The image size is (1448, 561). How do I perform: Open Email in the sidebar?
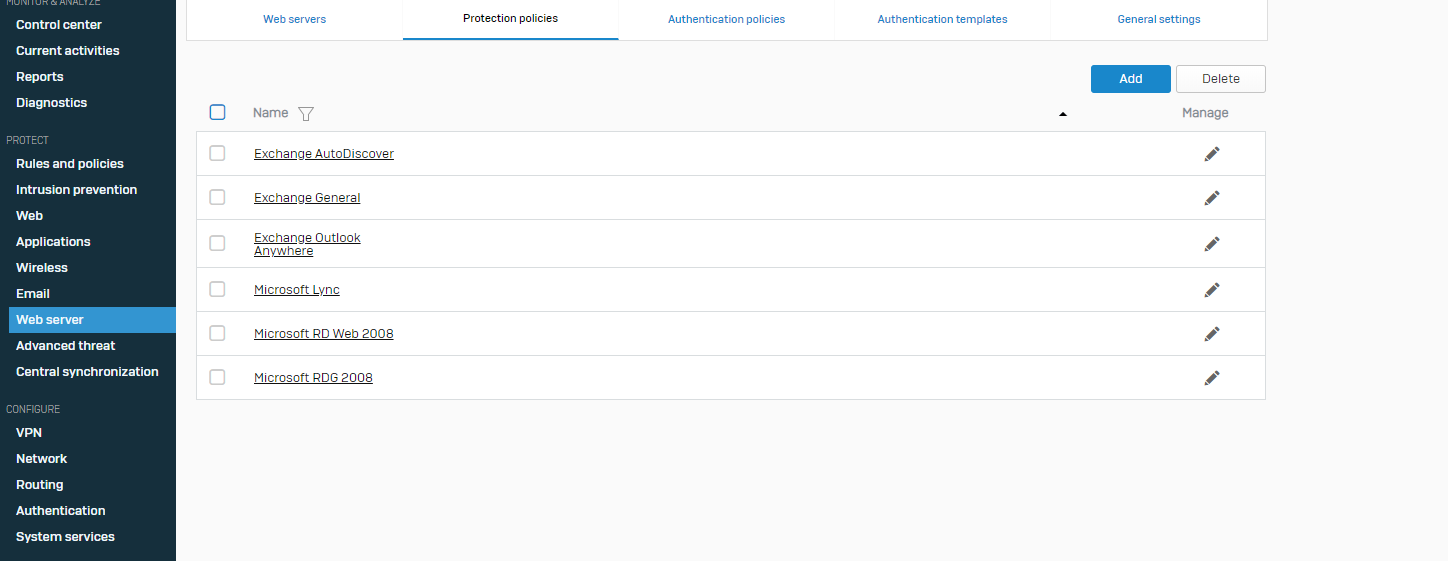click(x=33, y=293)
